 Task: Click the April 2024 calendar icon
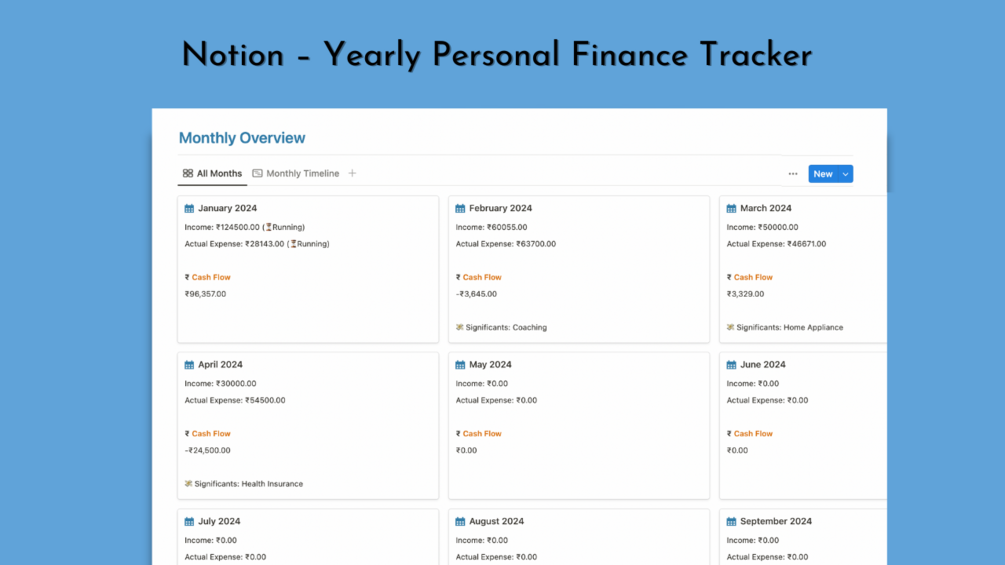[x=189, y=365]
